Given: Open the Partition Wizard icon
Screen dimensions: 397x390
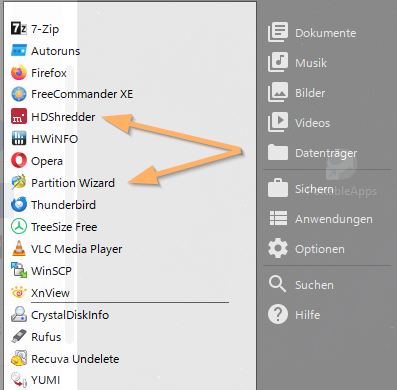Looking at the screenshot, I should click(19, 182).
